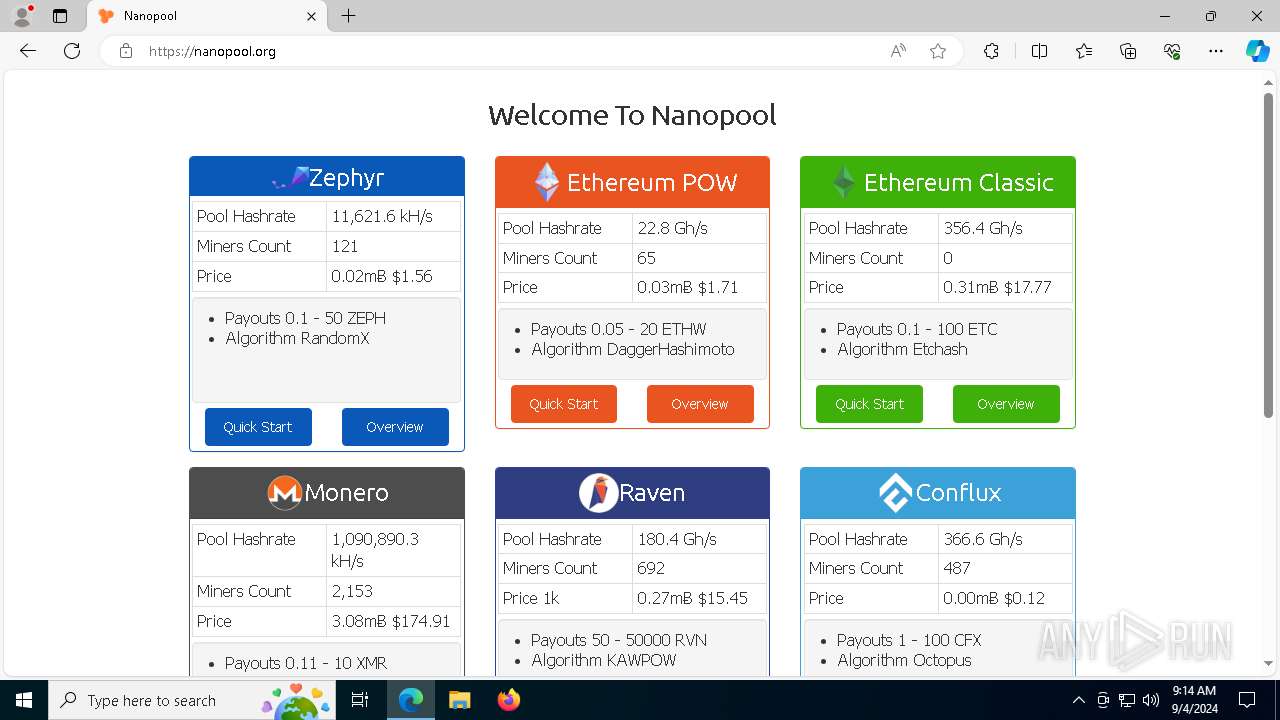Refresh the Nanopool page
The width and height of the screenshot is (1280, 720).
72,51
